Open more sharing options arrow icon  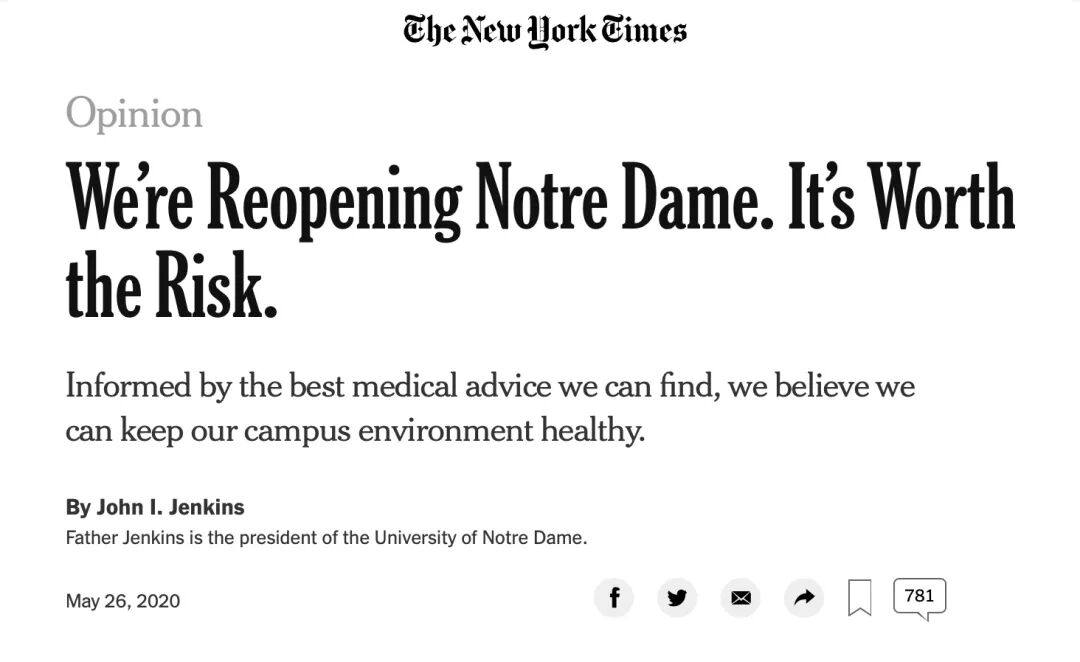[x=803, y=598]
